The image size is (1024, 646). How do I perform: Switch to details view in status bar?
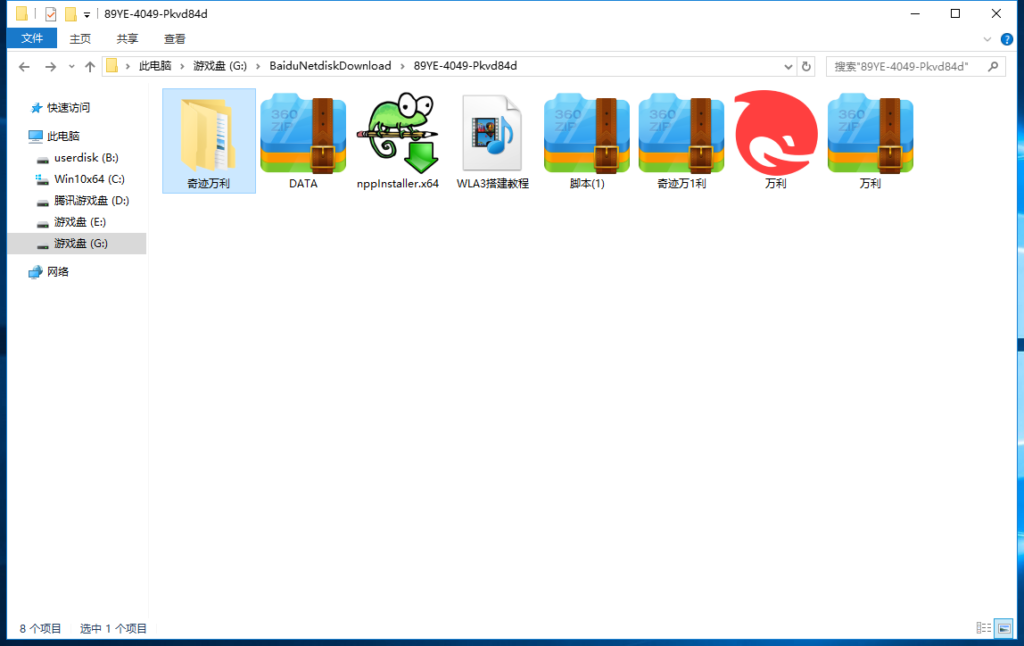(x=982, y=628)
